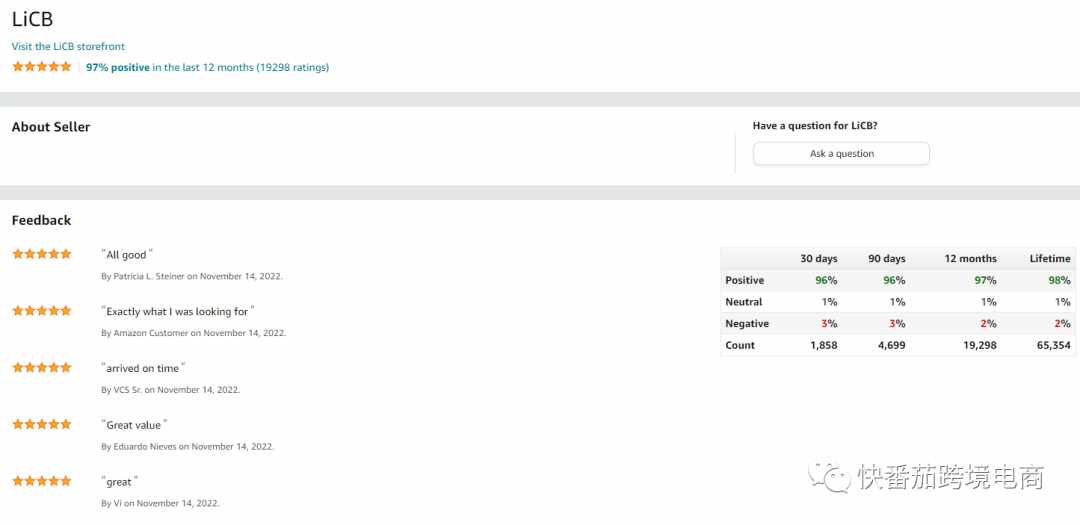Click the star rating for the Great value review

[41, 424]
